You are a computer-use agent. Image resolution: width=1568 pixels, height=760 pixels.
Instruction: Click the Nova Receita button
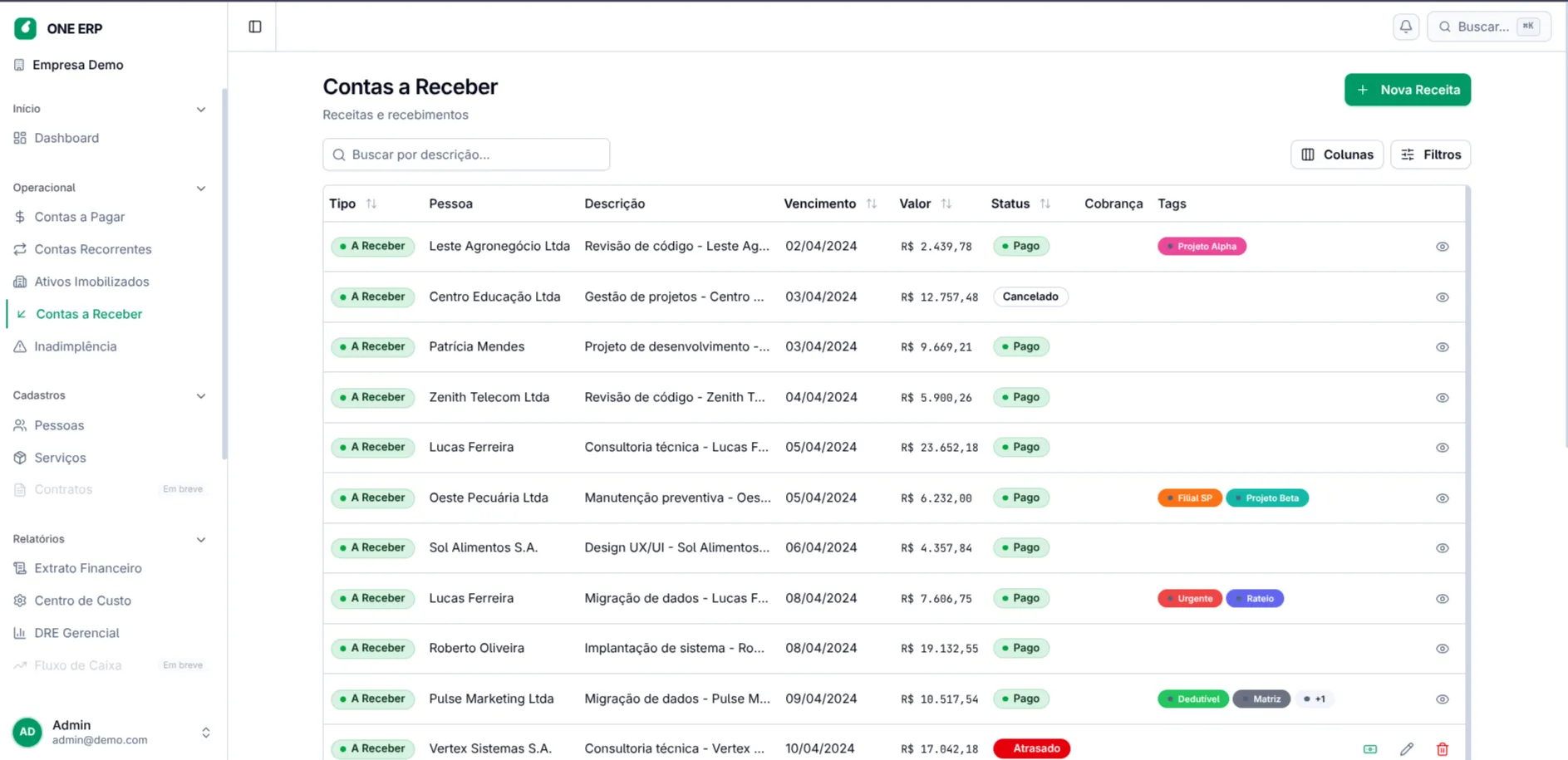[1407, 90]
